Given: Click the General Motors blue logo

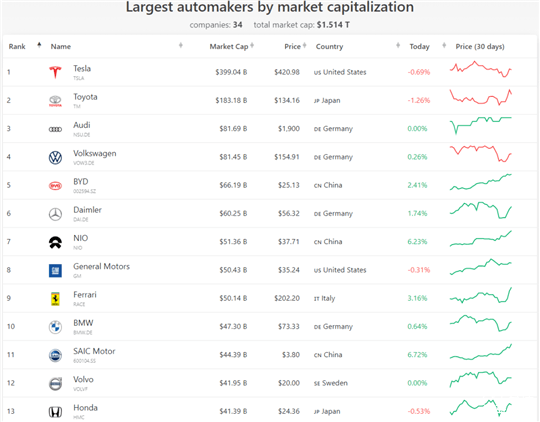Looking at the screenshot, I should coord(55,271).
